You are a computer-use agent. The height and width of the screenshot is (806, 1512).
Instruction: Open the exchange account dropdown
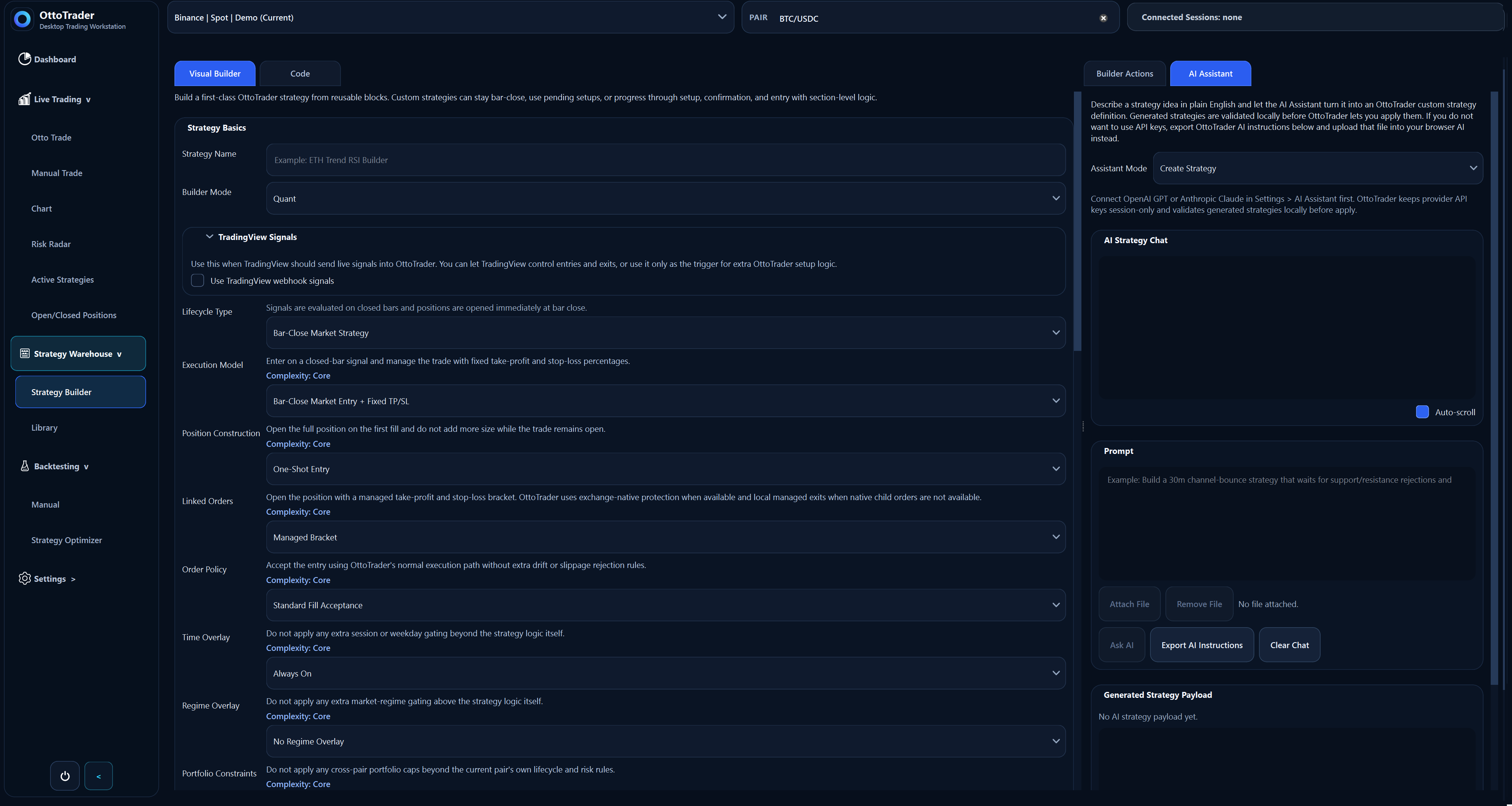pos(450,18)
